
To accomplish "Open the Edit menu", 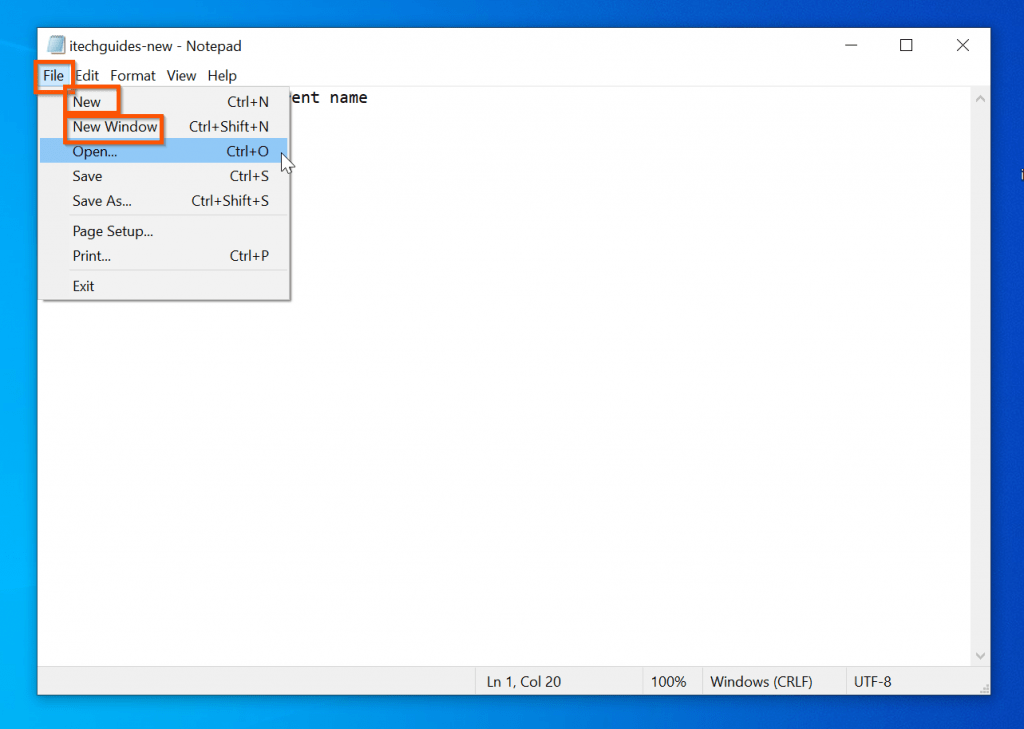I will (86, 75).
